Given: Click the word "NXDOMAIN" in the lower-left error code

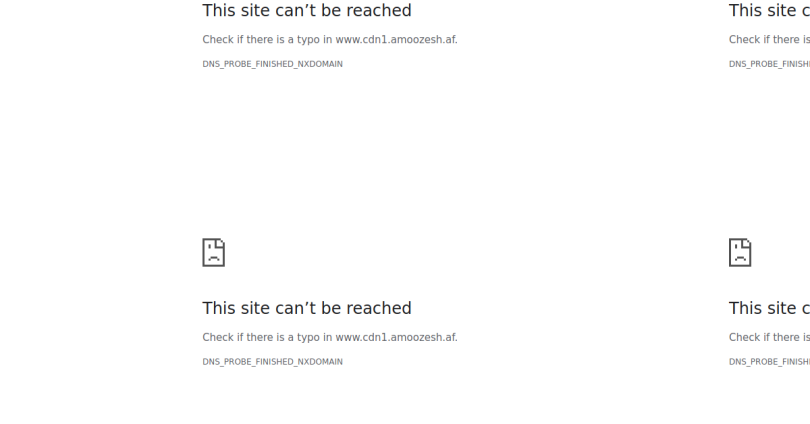Looking at the screenshot, I should tap(320, 362).
